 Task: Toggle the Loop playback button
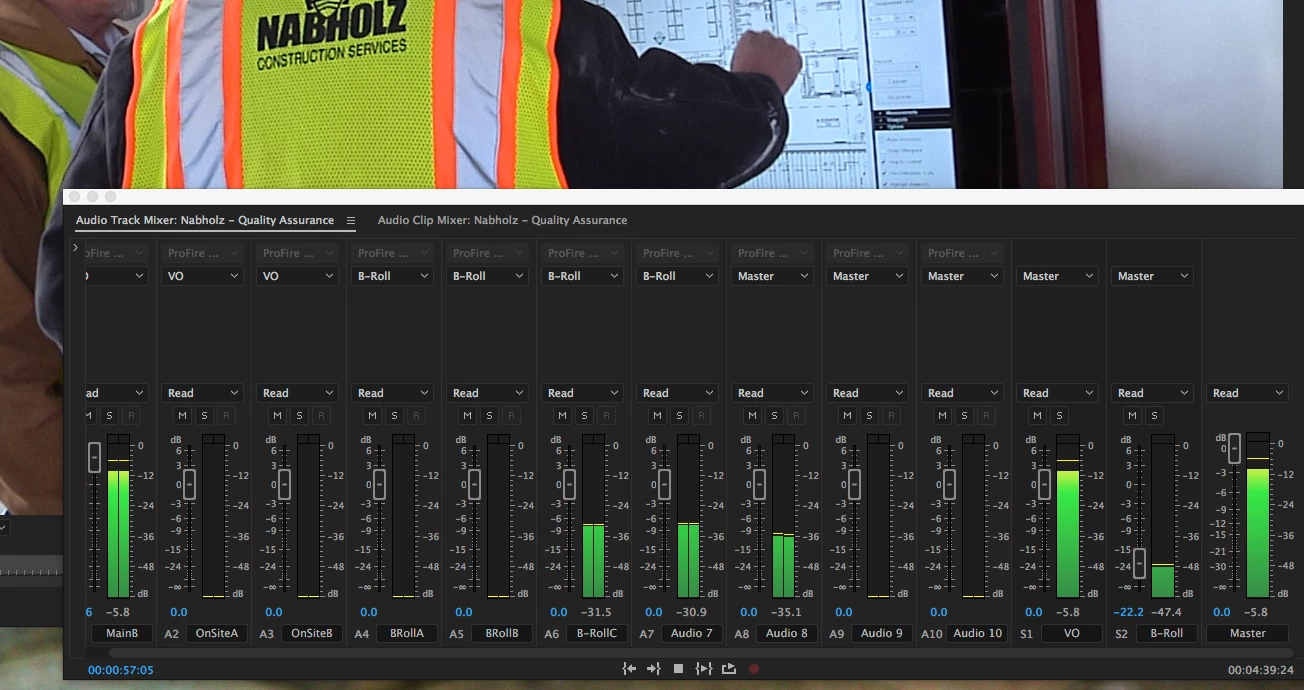728,669
